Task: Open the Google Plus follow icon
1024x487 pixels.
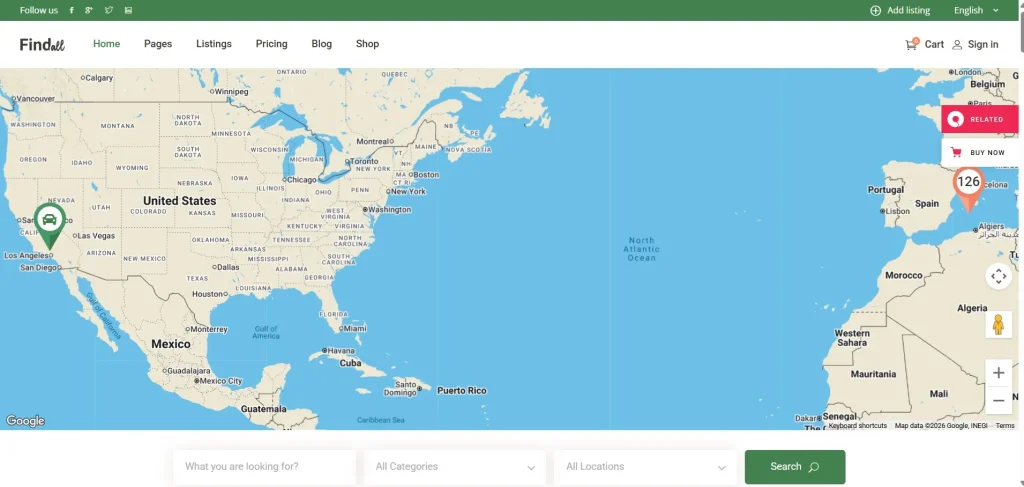Action: [89, 10]
